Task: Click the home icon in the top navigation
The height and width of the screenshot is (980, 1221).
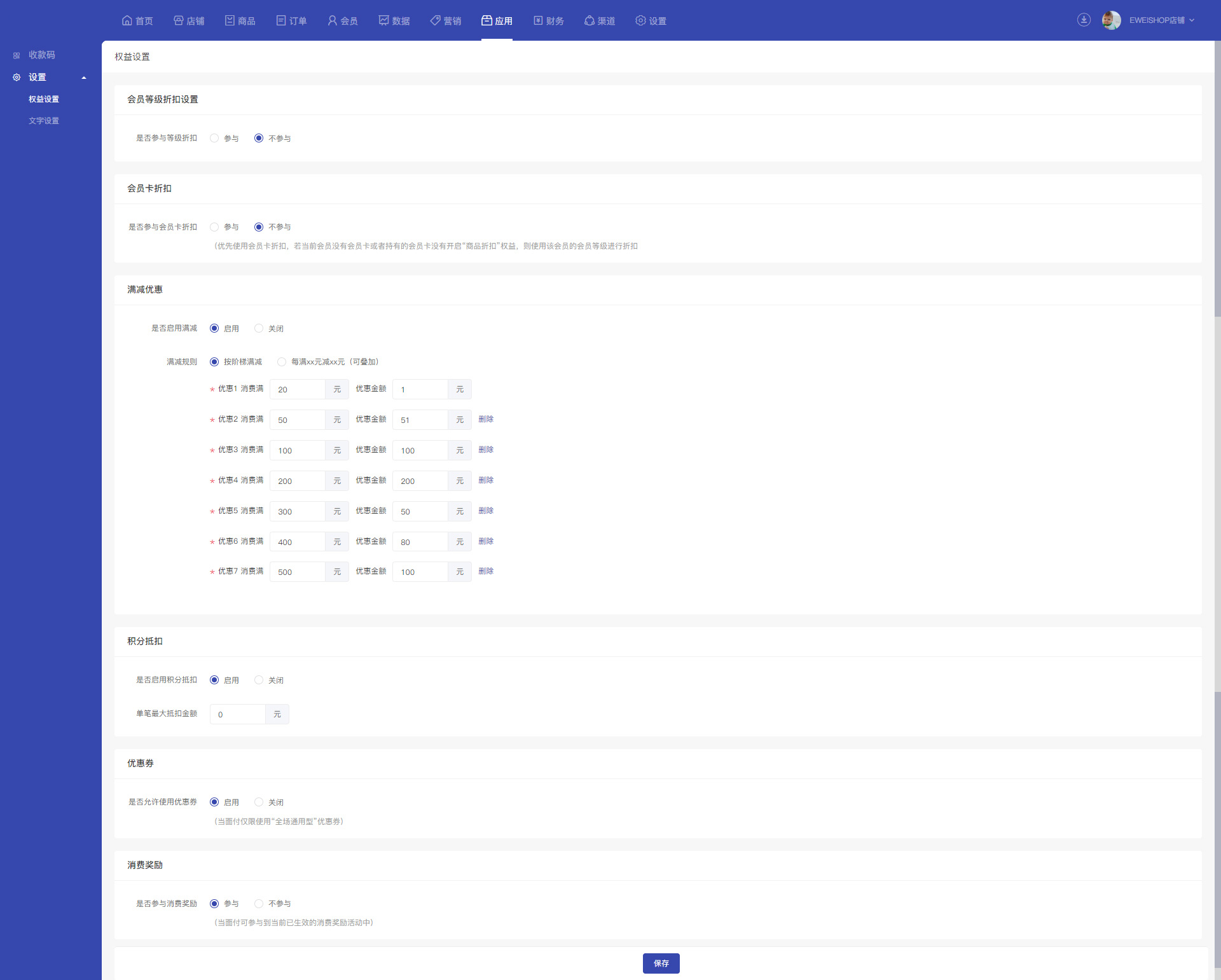Action: tap(127, 20)
